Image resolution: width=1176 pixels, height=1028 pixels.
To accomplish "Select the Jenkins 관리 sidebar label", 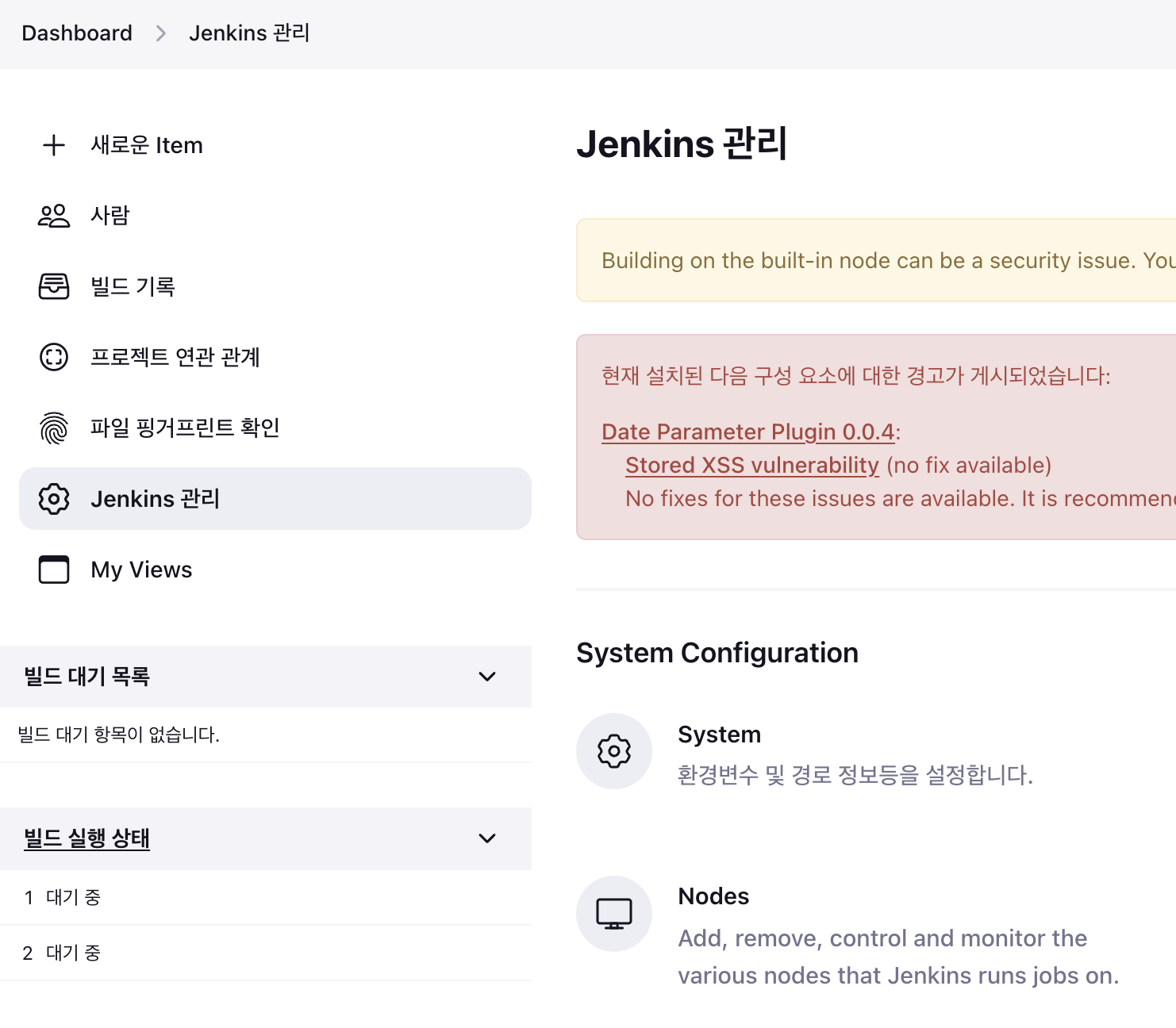I will point(156,499).
